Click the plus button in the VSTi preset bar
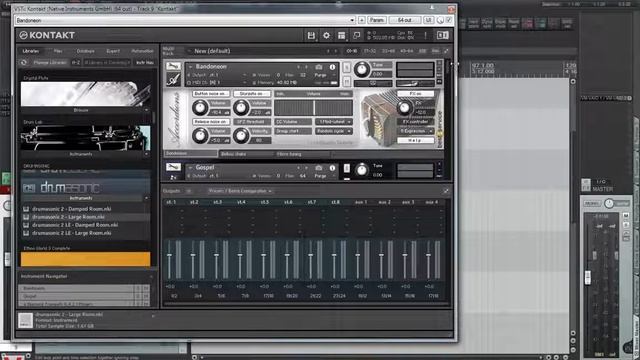The width and height of the screenshot is (640, 360). pos(362,20)
